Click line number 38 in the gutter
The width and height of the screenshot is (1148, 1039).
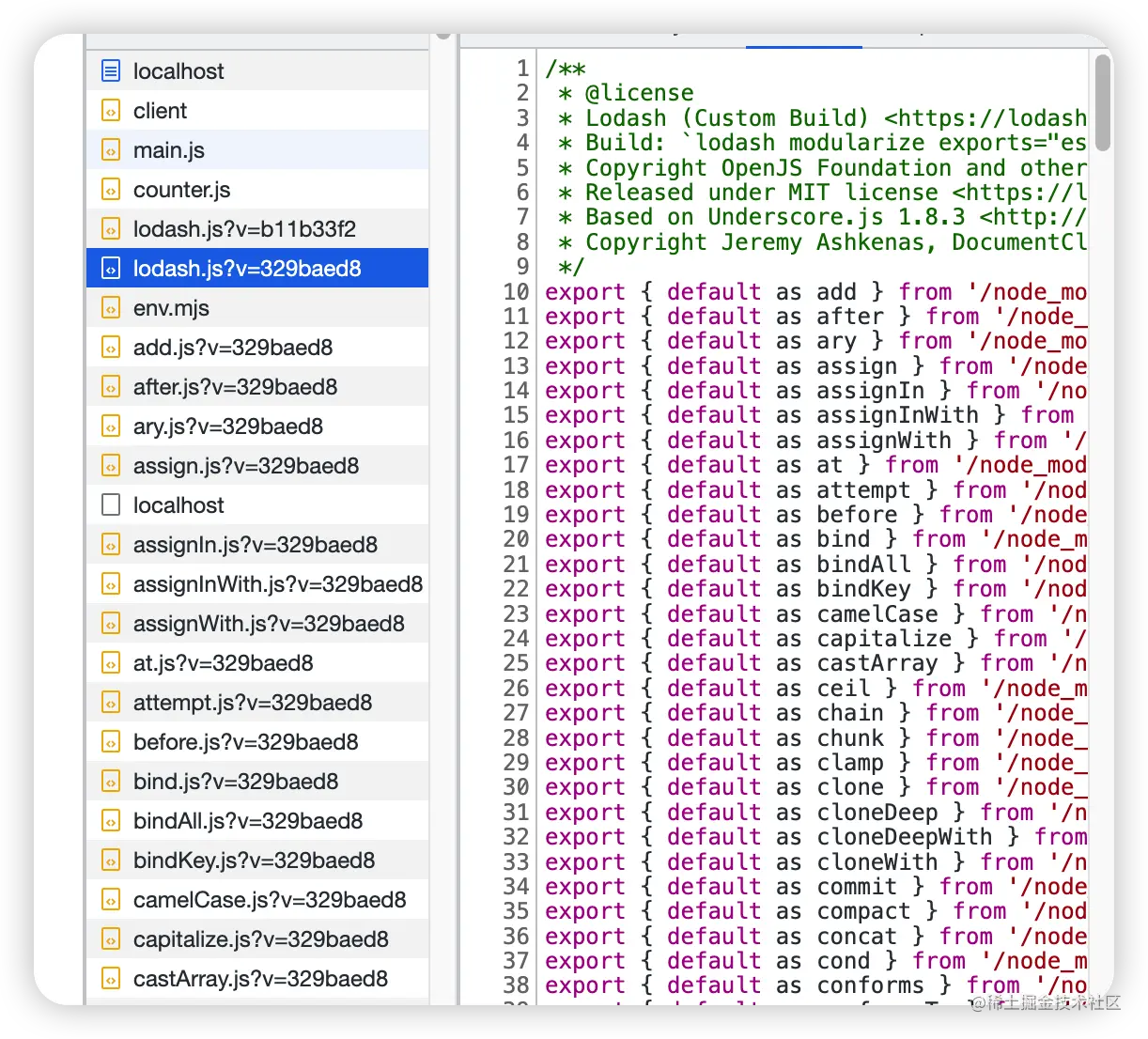(516, 985)
